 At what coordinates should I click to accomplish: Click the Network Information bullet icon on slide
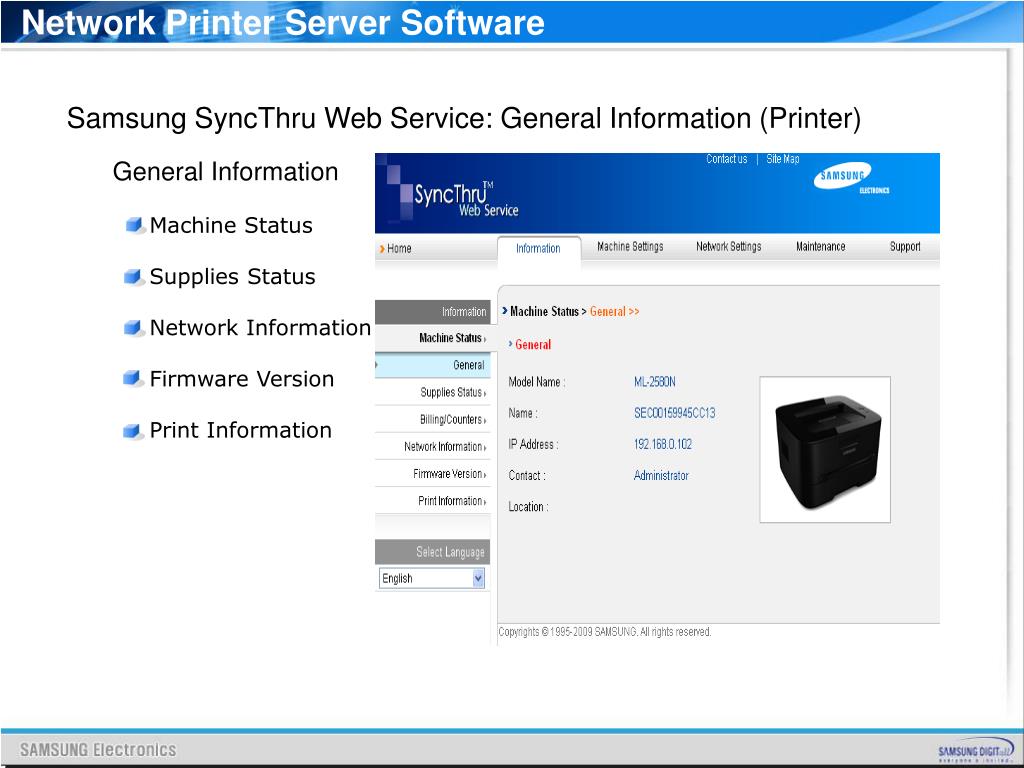(134, 328)
